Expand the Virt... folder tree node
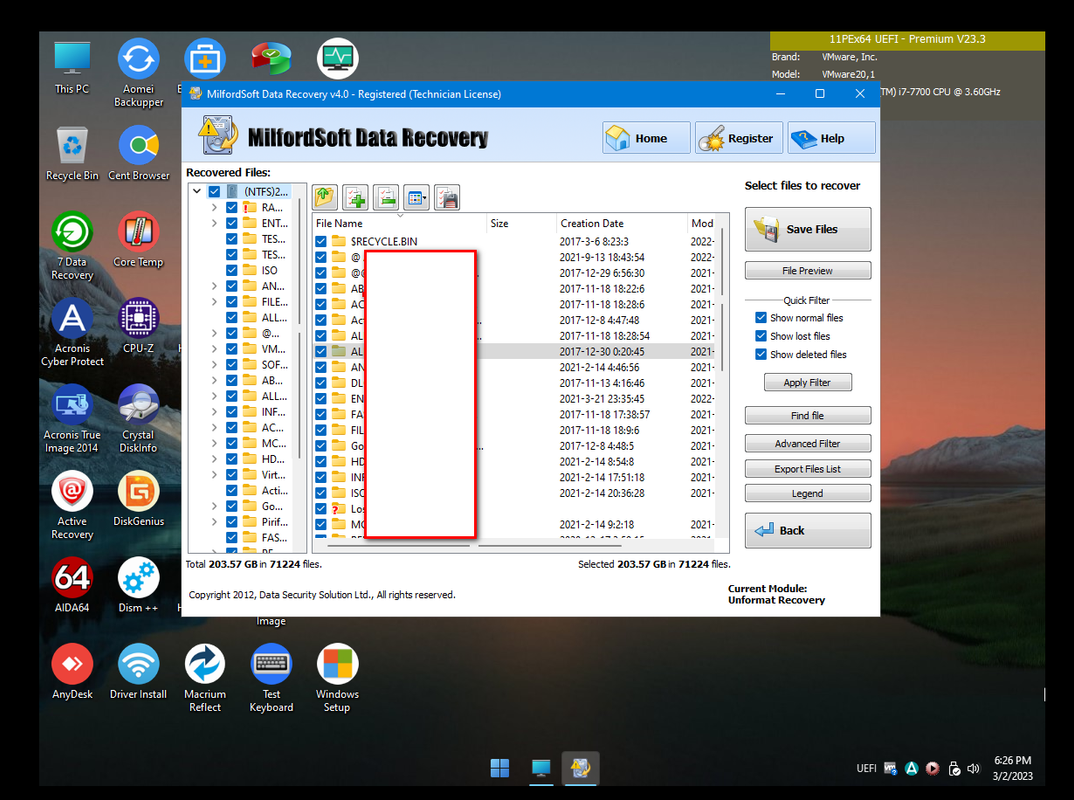The image size is (1074, 800). click(x=214, y=475)
